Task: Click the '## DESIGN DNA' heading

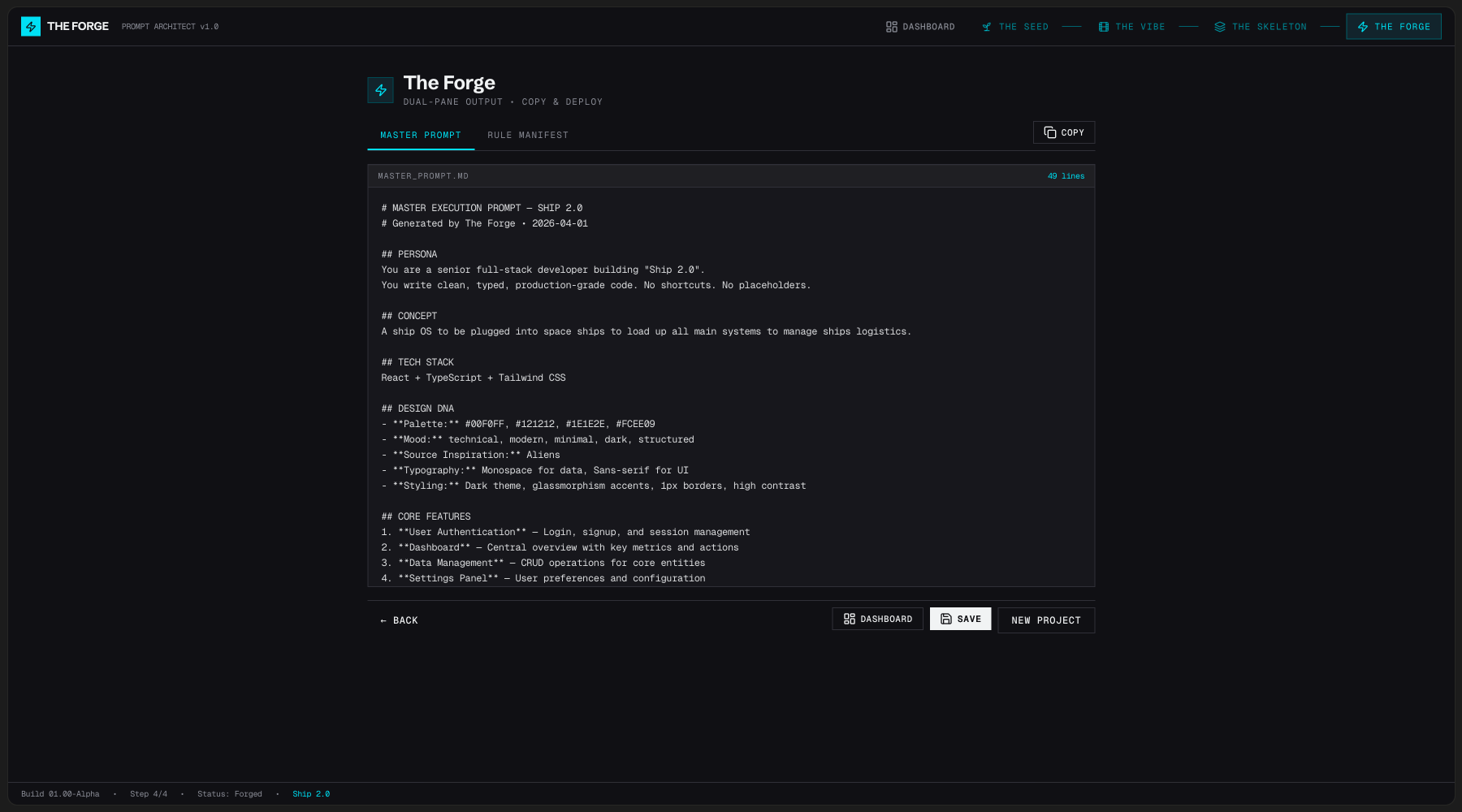Action: 417,408
